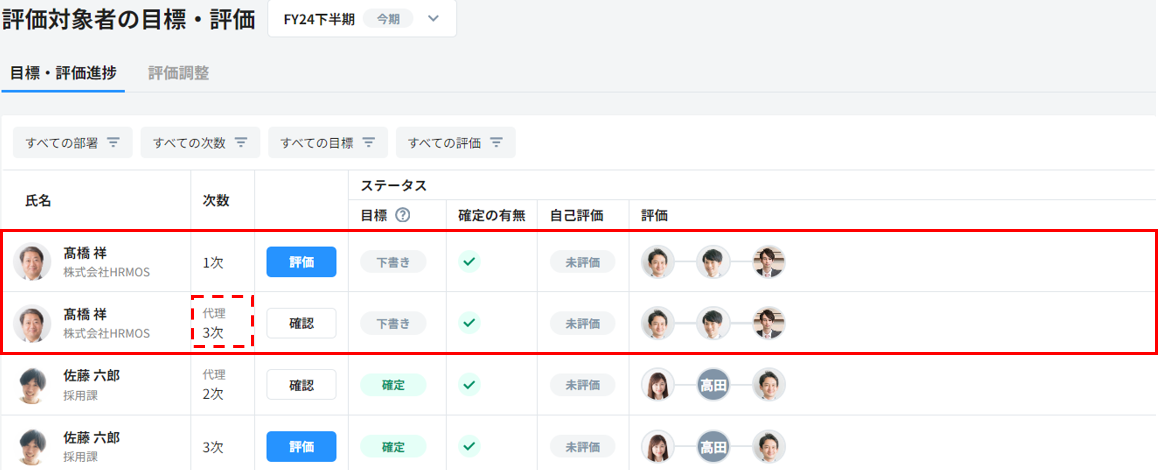Image resolution: width=1167 pixels, height=470 pixels.
Task: Click the 確定 status badge in 代理 2次 row
Action: click(x=393, y=385)
